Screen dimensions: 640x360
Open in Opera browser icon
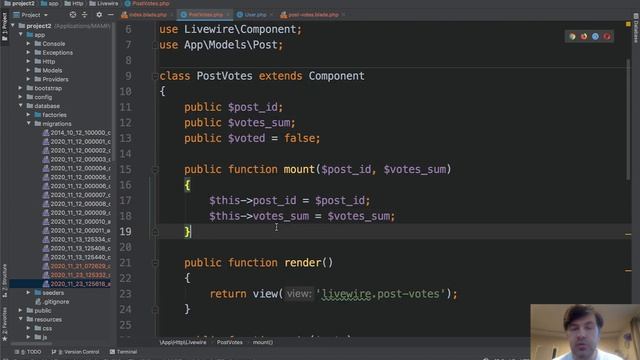point(607,37)
